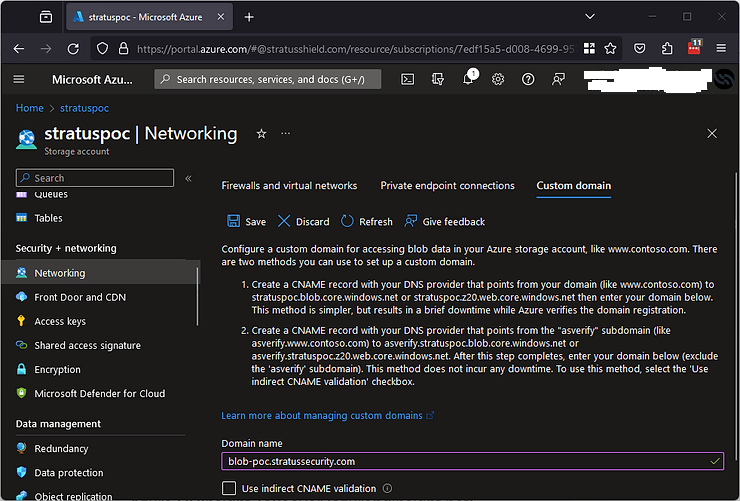The height and width of the screenshot is (501, 740).
Task: Open Directories and subscriptions filter icon
Action: coord(437,79)
